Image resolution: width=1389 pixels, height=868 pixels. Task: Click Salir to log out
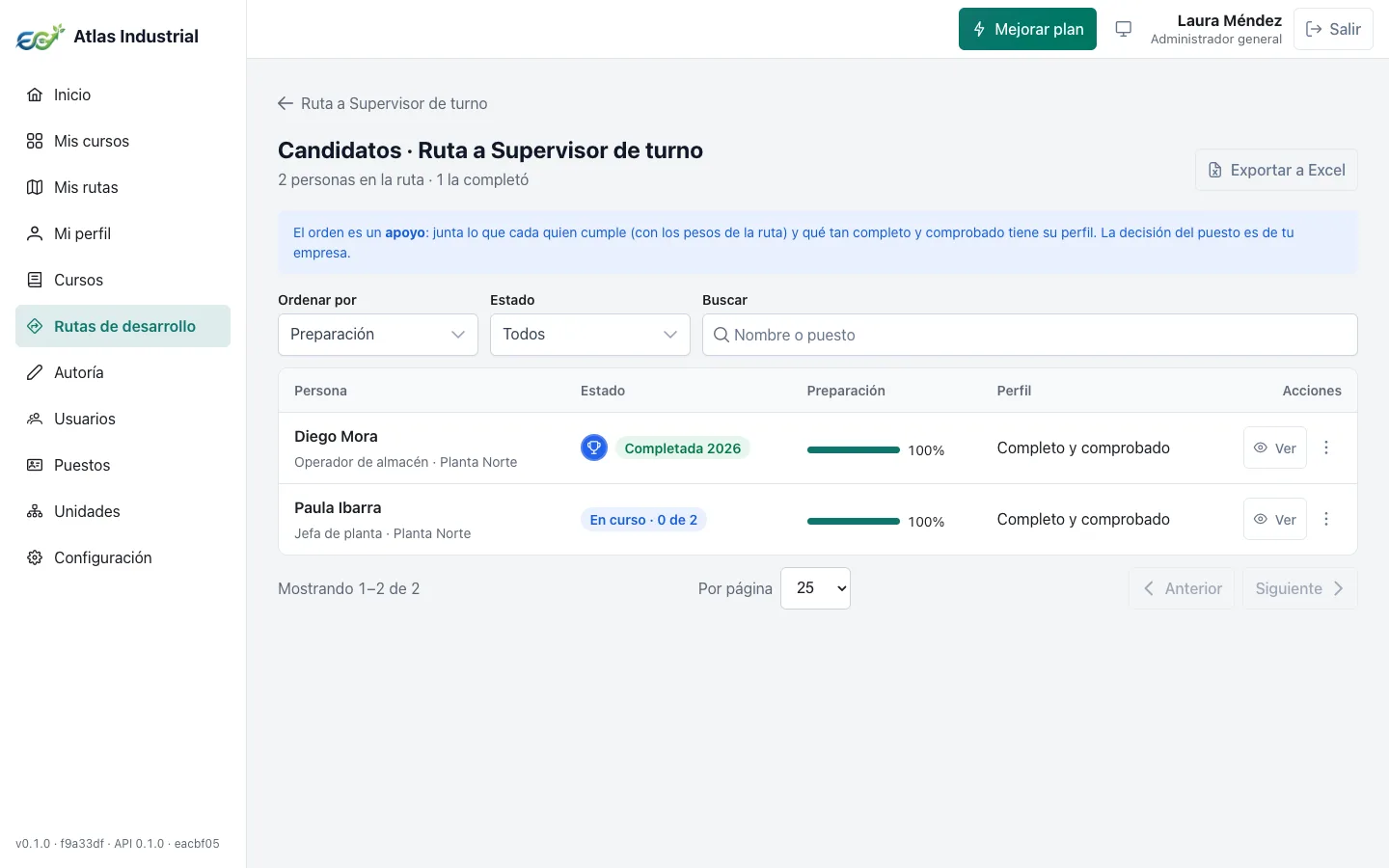tap(1333, 29)
